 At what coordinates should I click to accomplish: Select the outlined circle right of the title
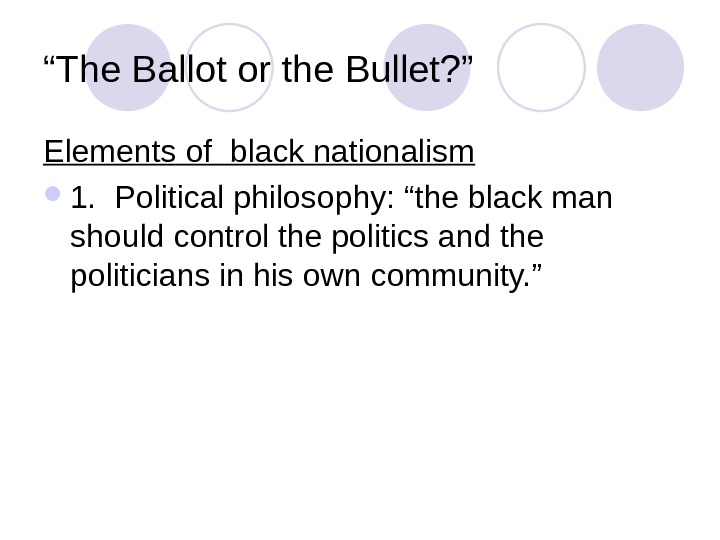coord(541,67)
